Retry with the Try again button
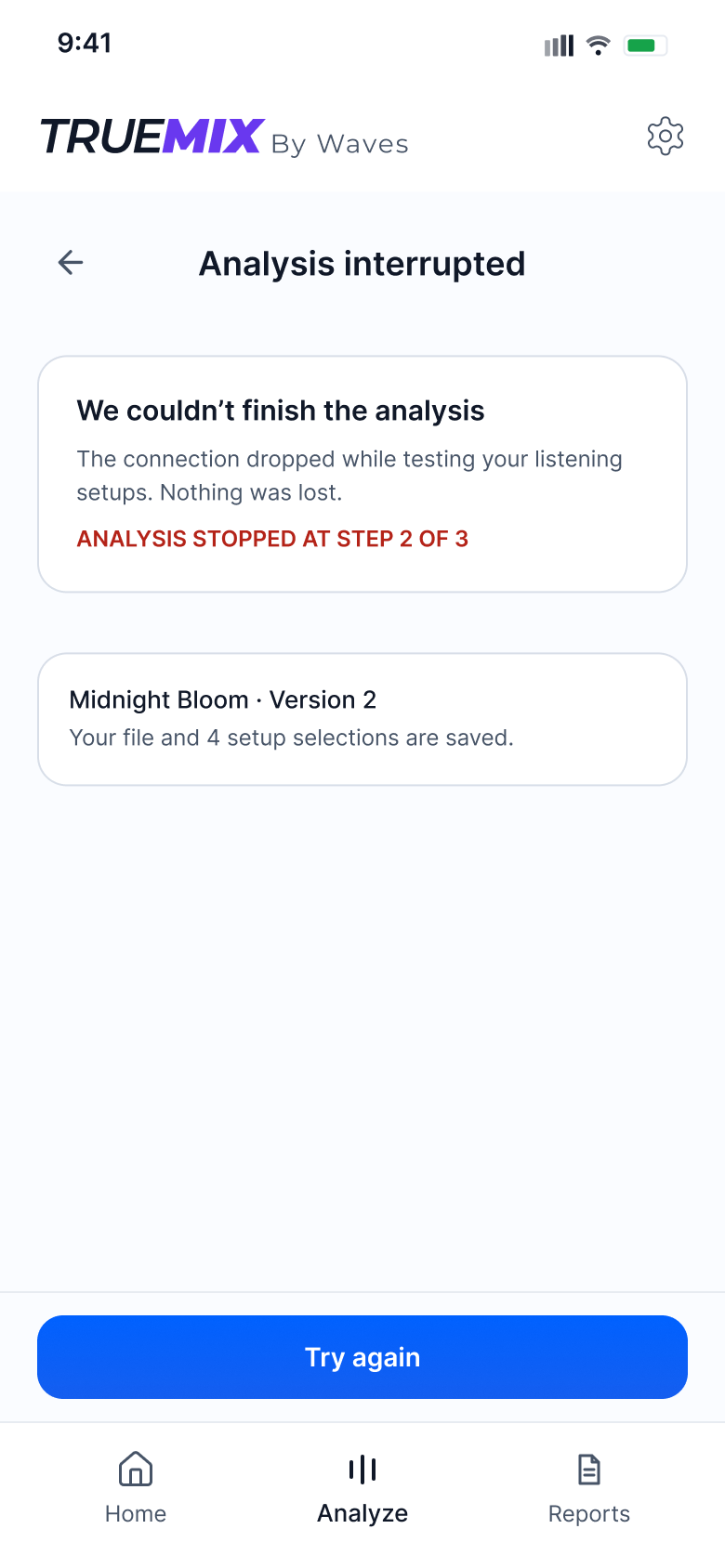725x1568 pixels. coord(362,1357)
